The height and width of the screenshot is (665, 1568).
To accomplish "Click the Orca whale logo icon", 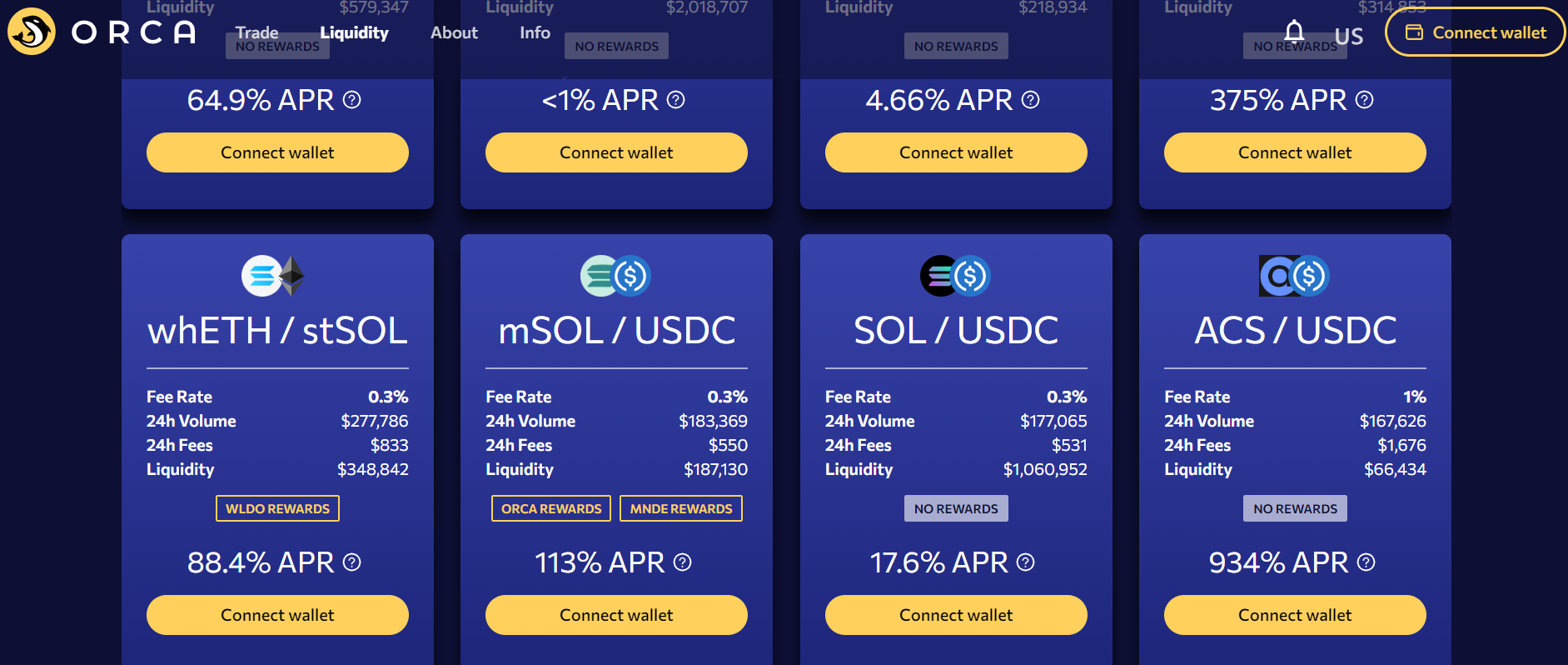I will tap(32, 32).
